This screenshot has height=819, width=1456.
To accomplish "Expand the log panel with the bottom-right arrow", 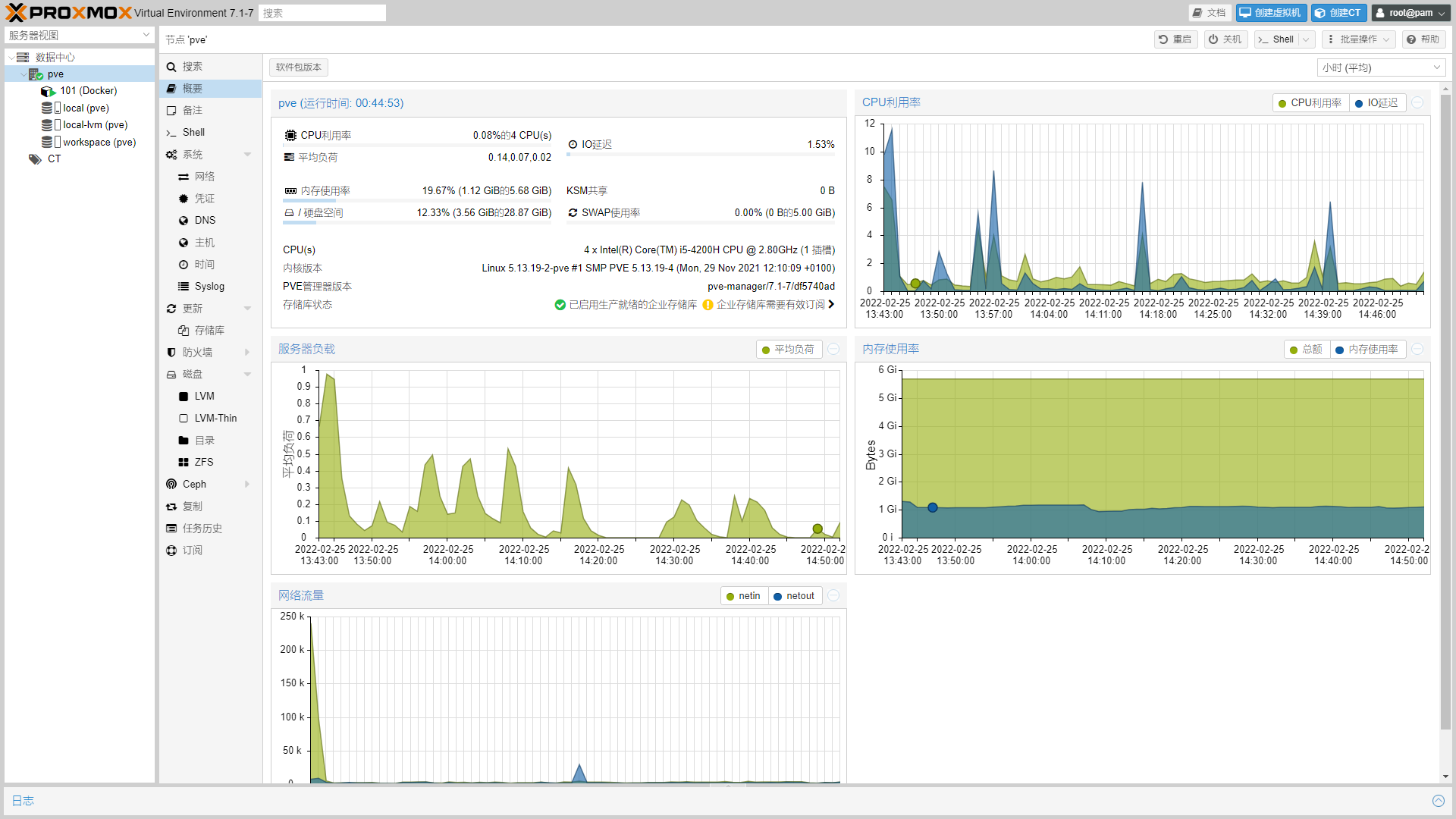I will (x=1438, y=801).
